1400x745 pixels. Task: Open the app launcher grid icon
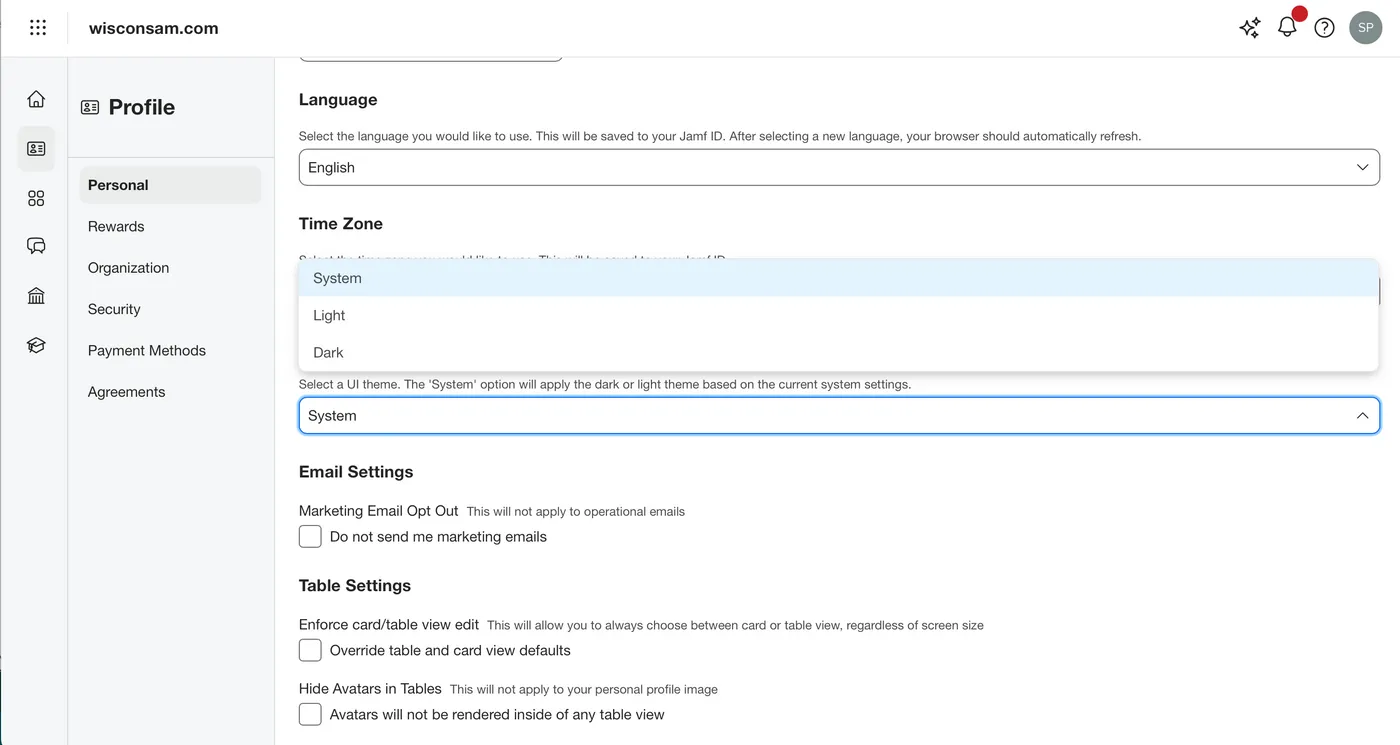[x=38, y=28]
